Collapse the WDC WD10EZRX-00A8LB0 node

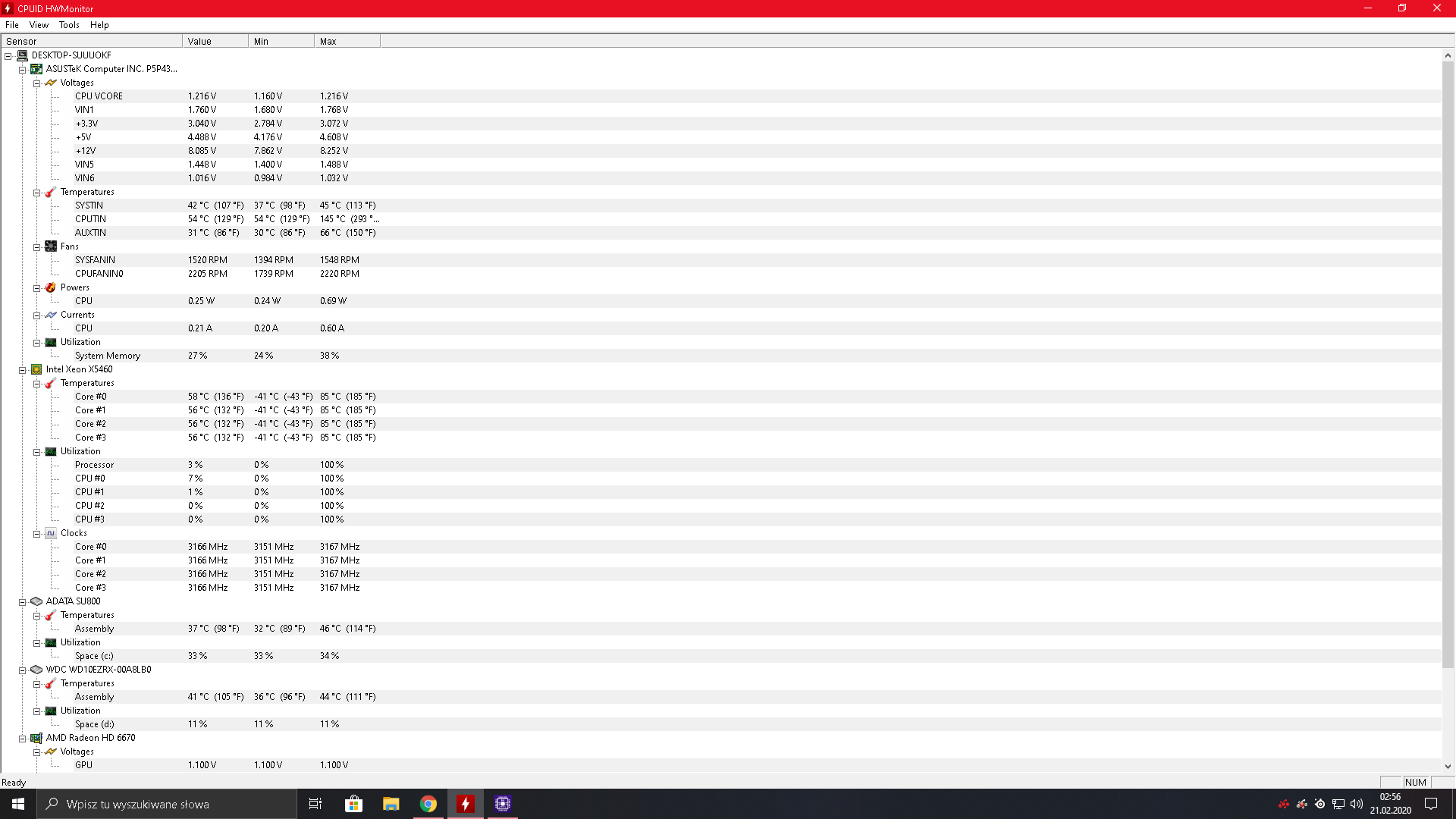coord(23,670)
